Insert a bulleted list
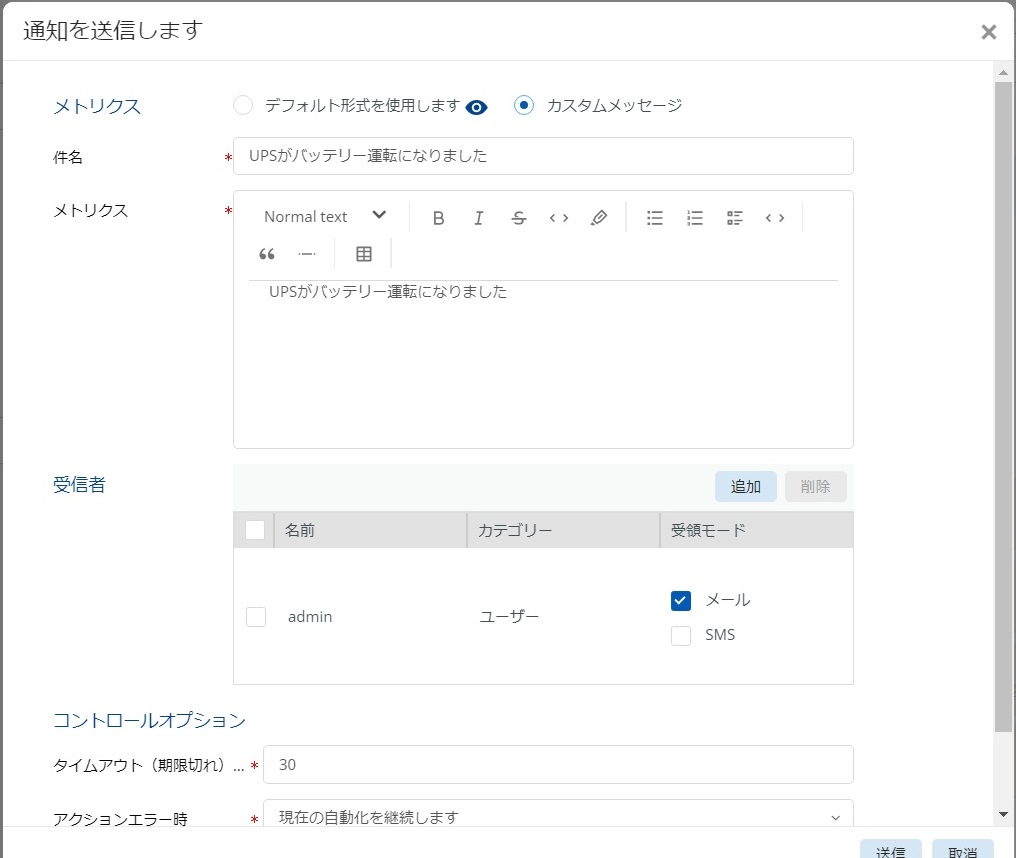This screenshot has height=858, width=1016. pos(655,217)
